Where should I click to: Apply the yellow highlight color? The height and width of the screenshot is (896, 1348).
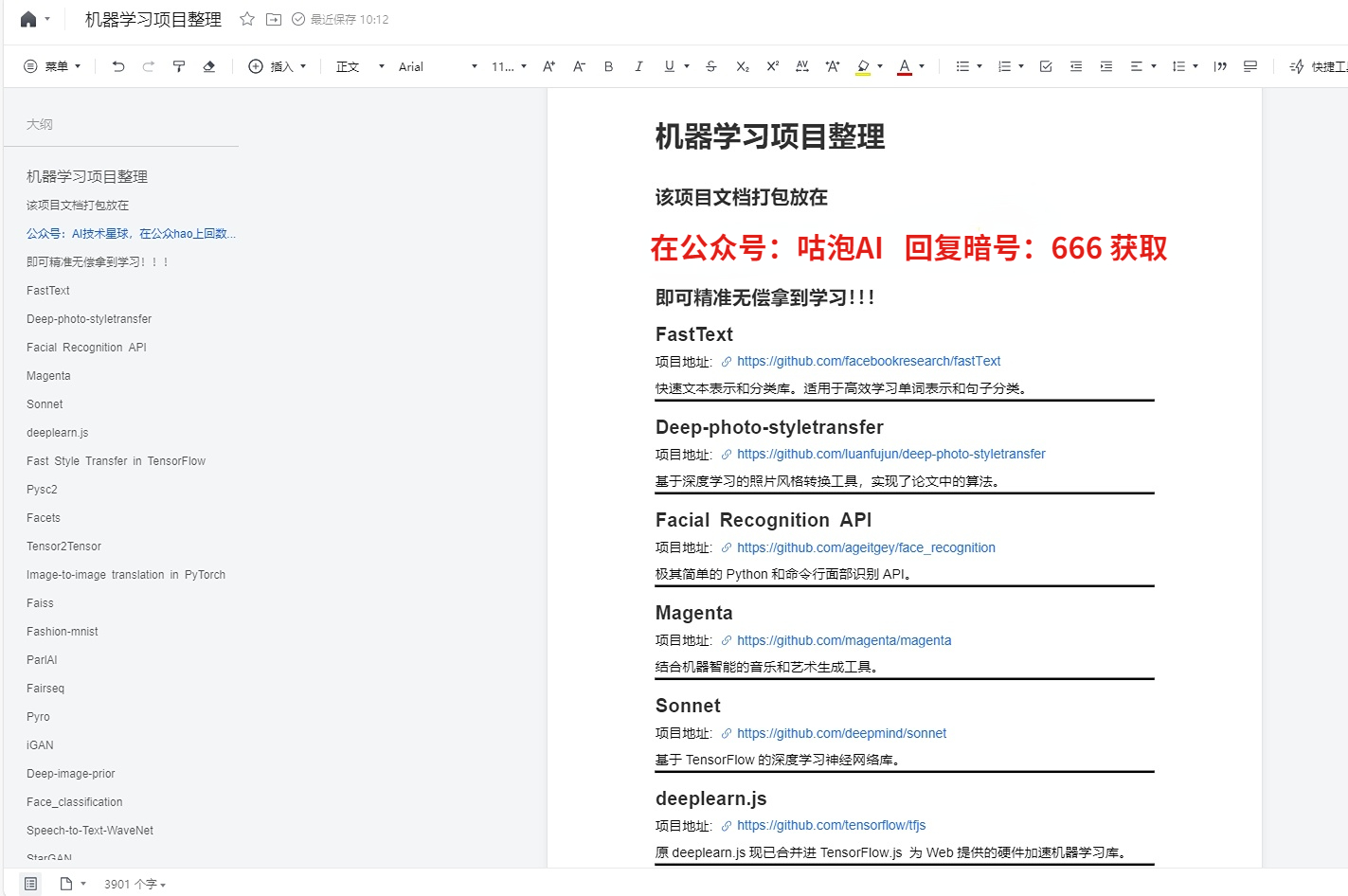(x=863, y=66)
